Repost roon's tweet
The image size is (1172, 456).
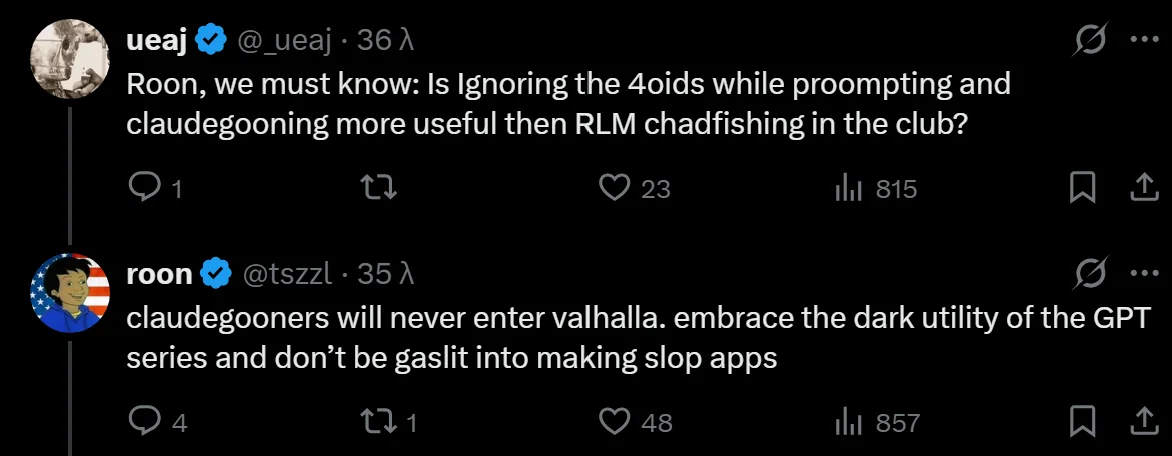(376, 422)
